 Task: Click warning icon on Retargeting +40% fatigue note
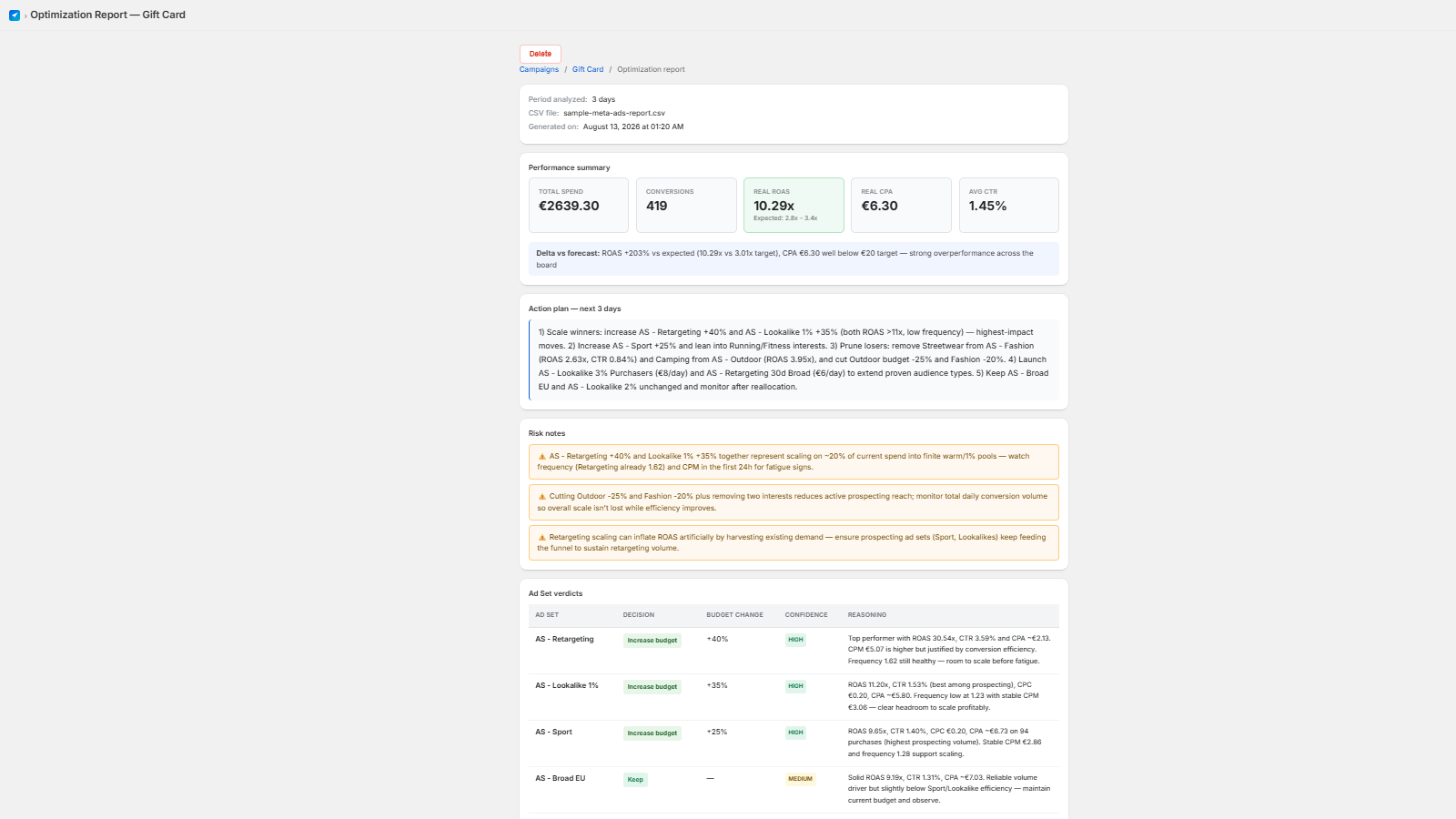coord(542,457)
